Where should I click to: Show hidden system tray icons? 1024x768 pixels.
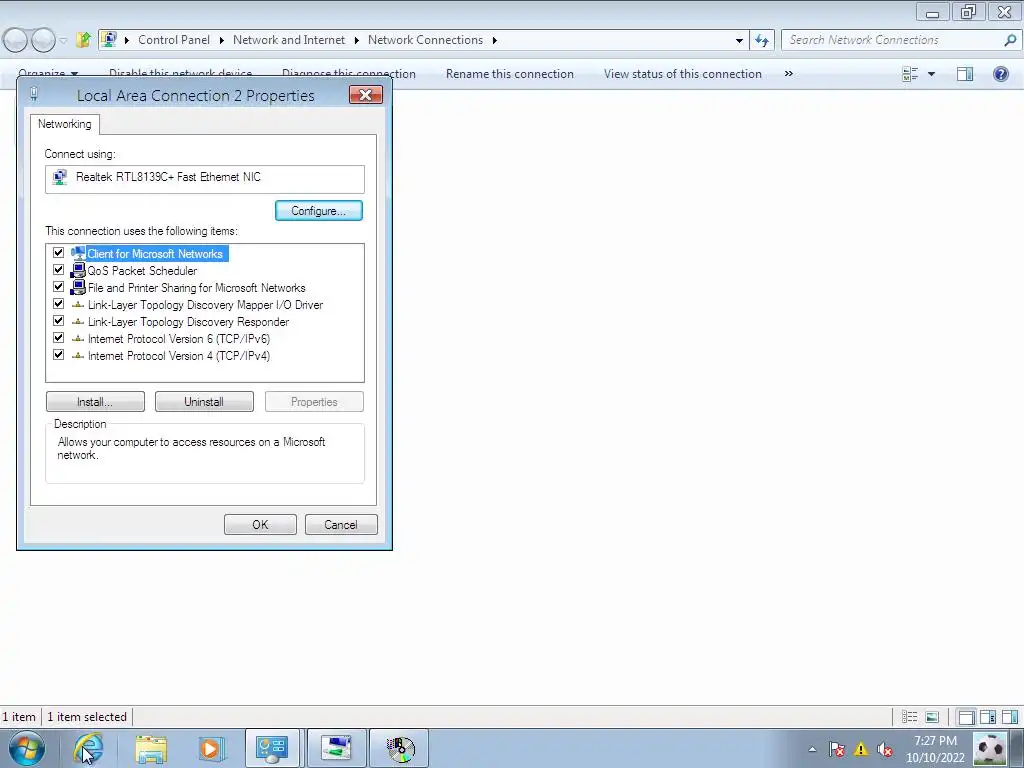click(812, 749)
